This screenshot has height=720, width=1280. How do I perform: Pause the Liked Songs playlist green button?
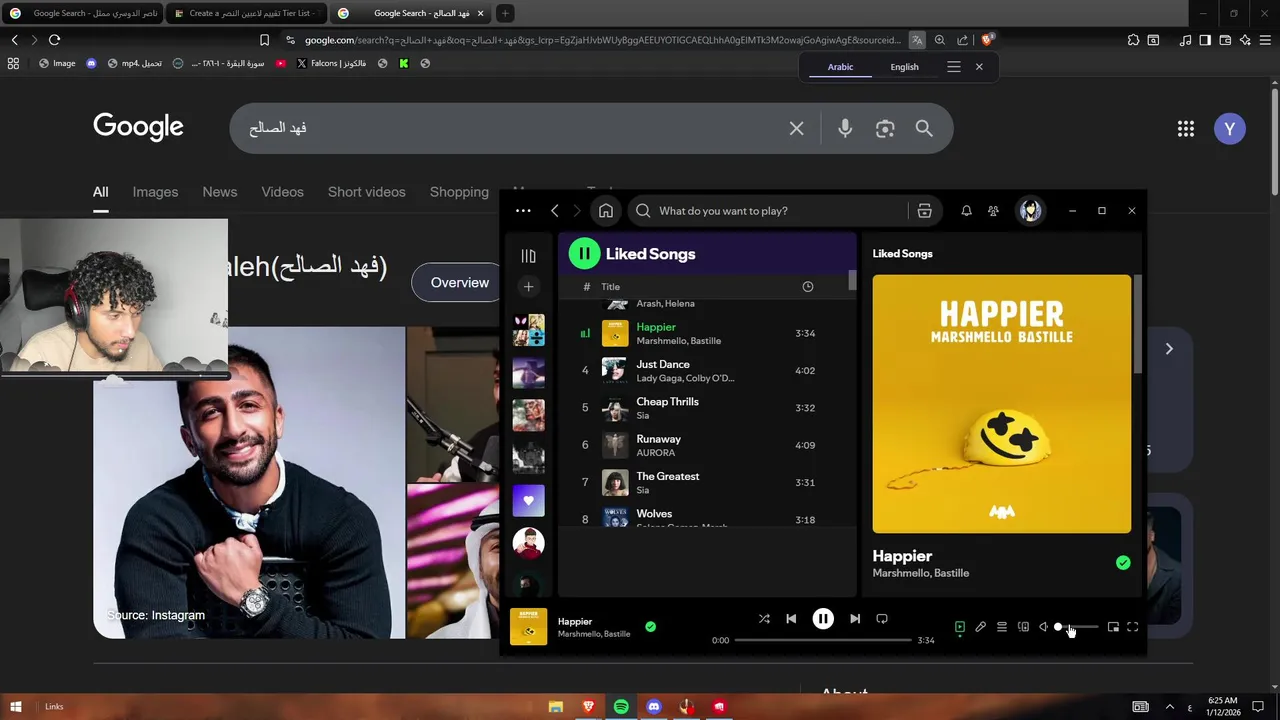[584, 254]
